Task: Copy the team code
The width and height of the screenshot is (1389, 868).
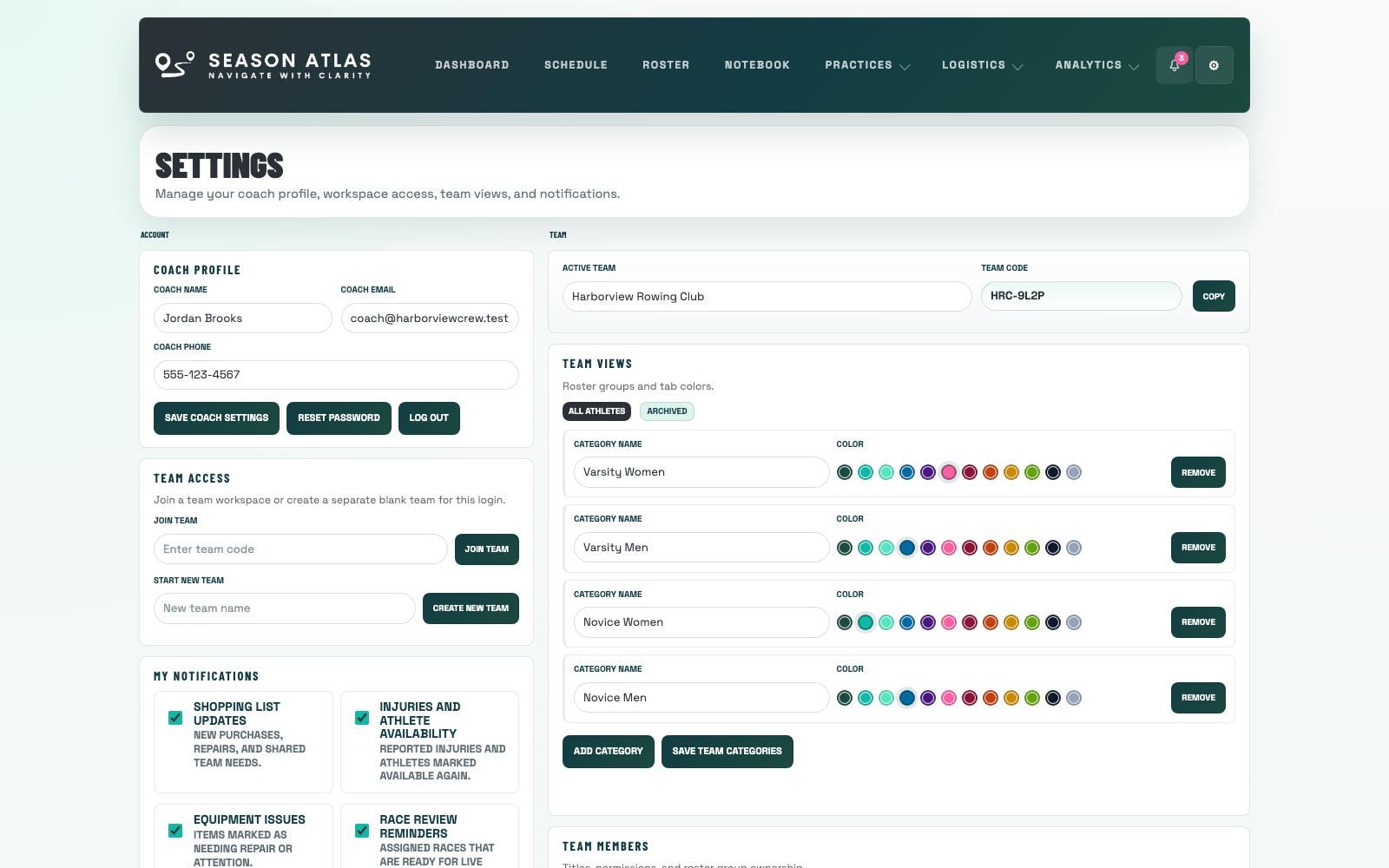Action: click(x=1214, y=296)
